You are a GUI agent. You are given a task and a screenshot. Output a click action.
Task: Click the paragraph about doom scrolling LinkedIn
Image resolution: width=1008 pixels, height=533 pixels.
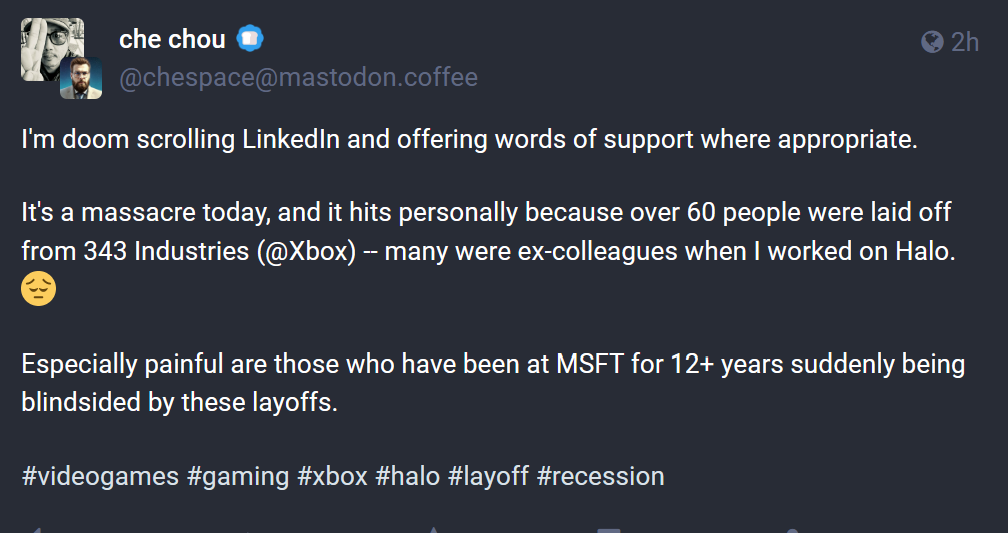[469, 139]
